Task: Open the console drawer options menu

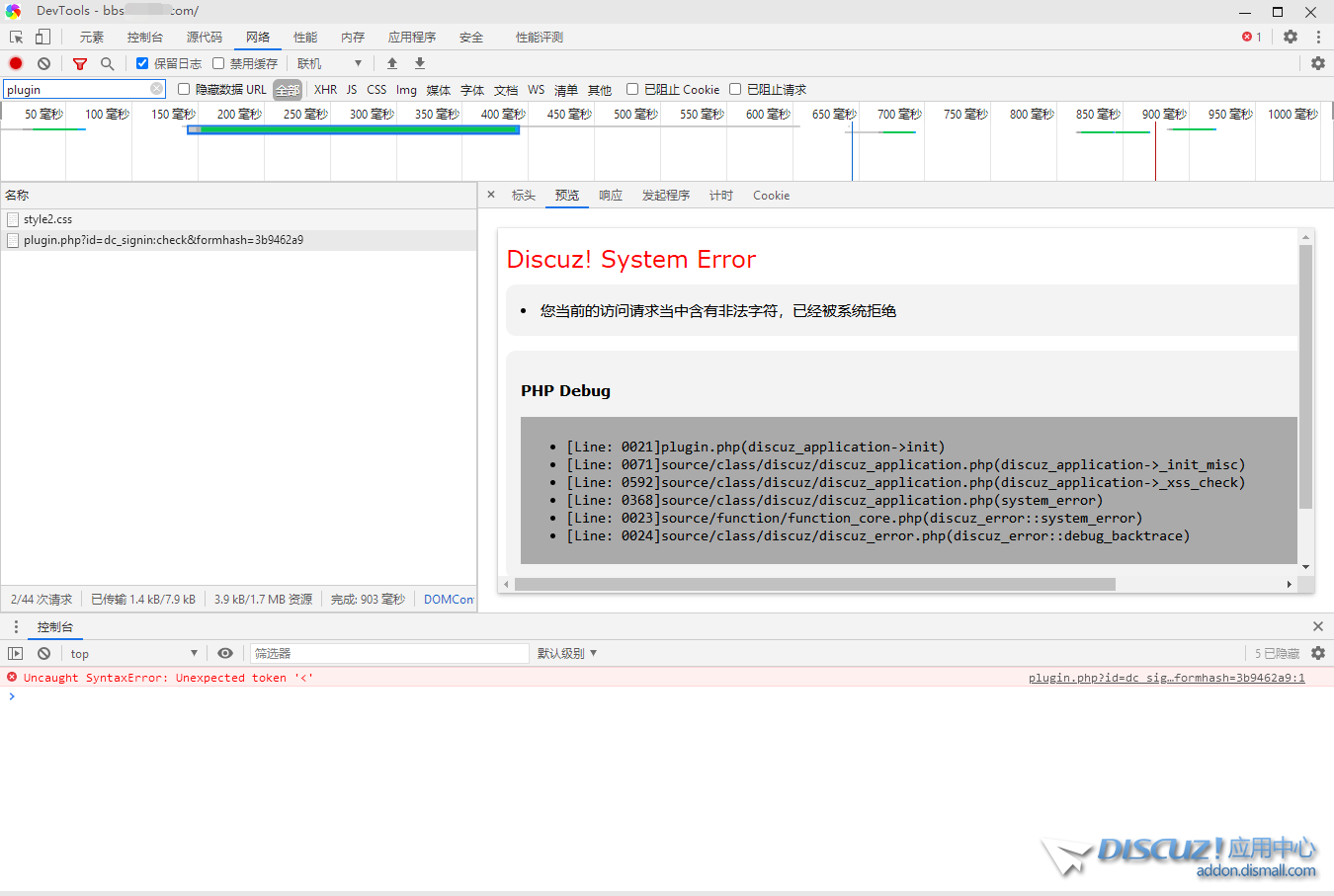Action: click(16, 626)
